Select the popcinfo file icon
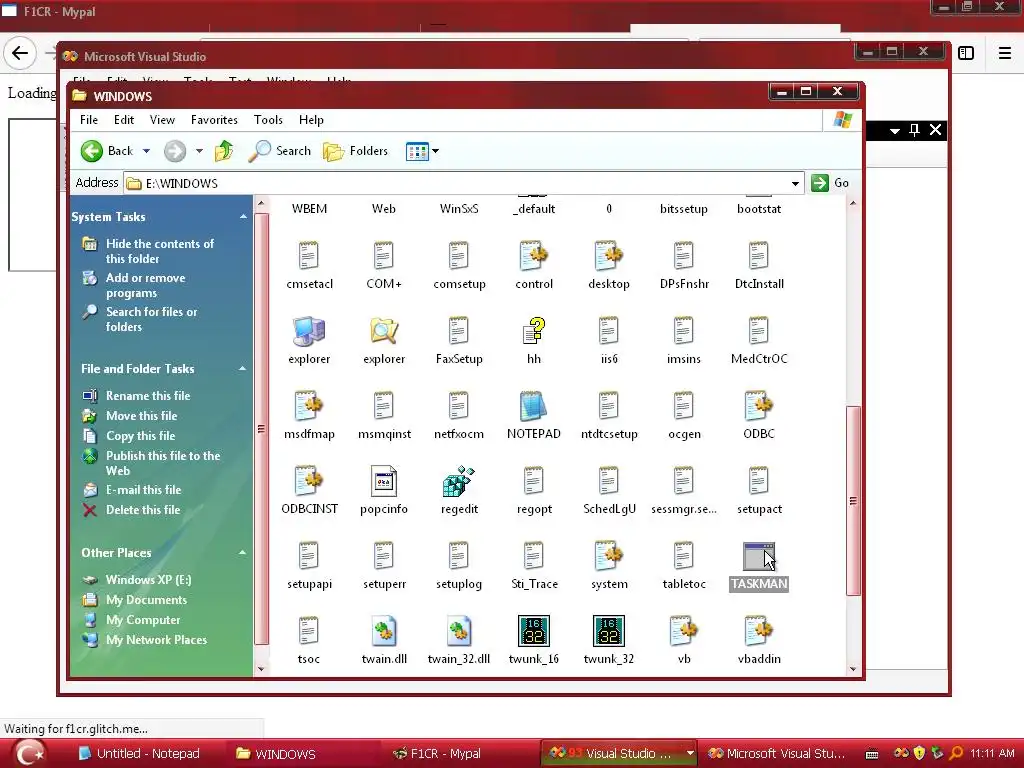1024x768 pixels. 383,482
